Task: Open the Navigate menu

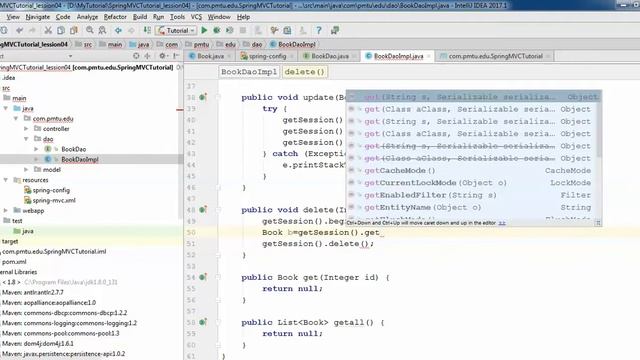Action: point(38,17)
